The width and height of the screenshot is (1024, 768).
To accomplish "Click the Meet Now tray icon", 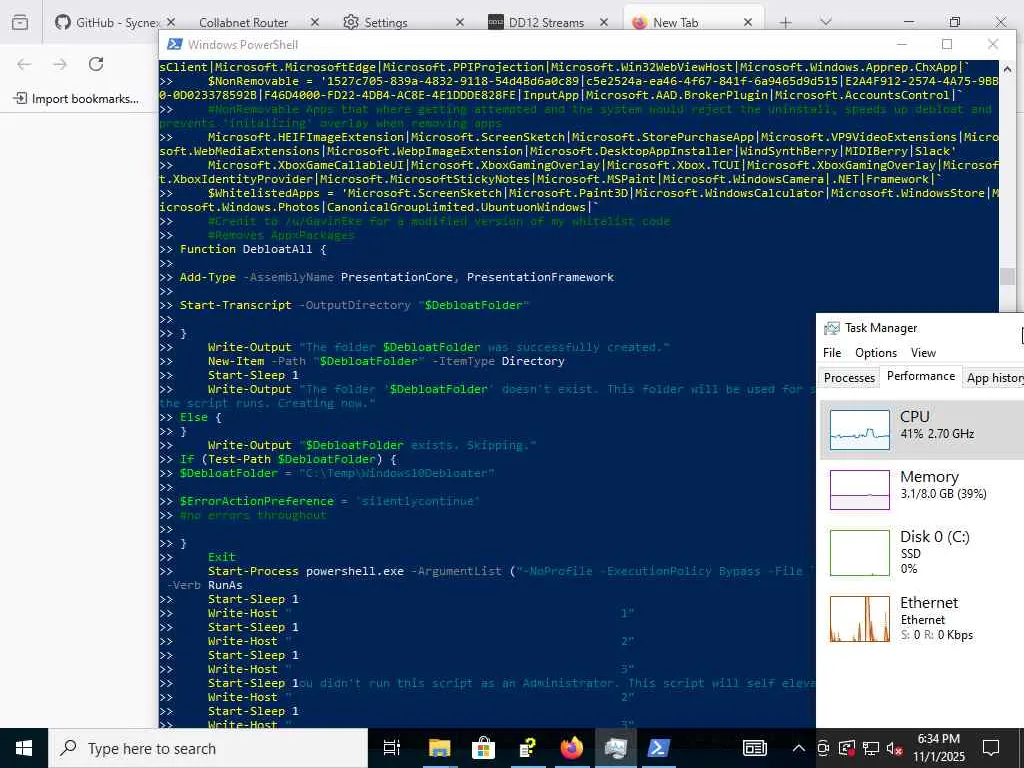I will [823, 748].
